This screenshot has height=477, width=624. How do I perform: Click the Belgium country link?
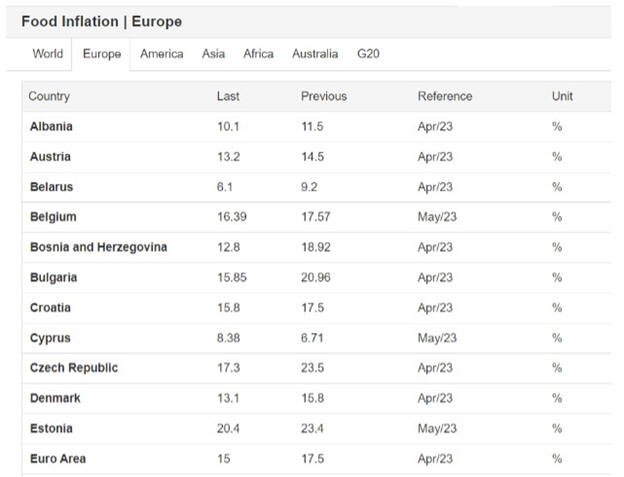point(53,217)
